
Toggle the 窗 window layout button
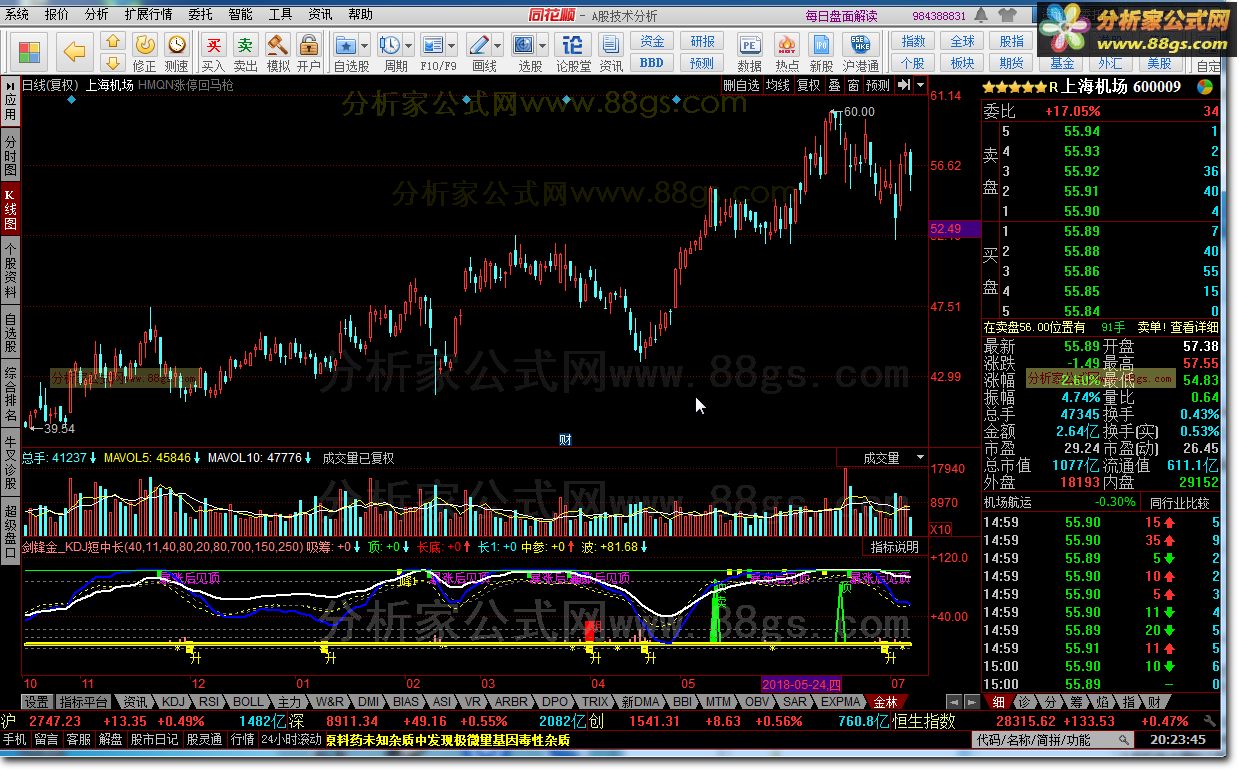point(853,86)
